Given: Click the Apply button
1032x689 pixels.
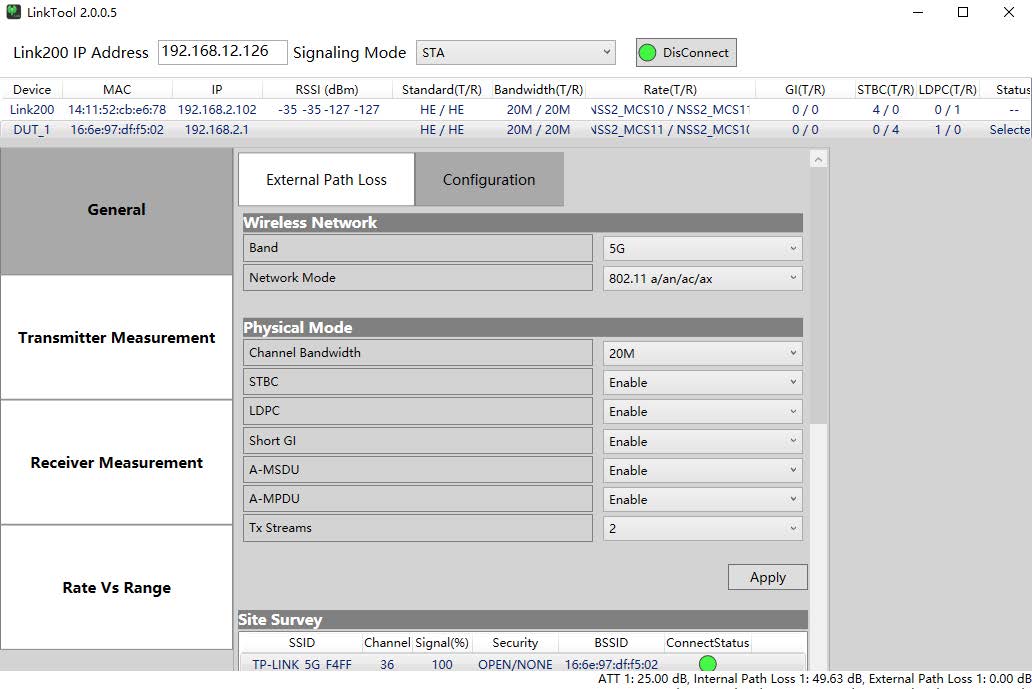Looking at the screenshot, I should [x=767, y=577].
